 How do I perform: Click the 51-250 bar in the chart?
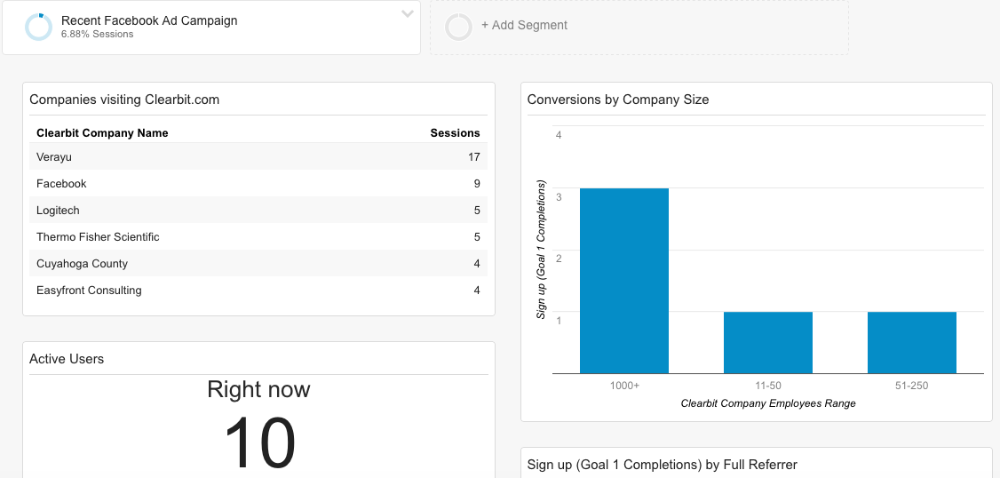912,342
